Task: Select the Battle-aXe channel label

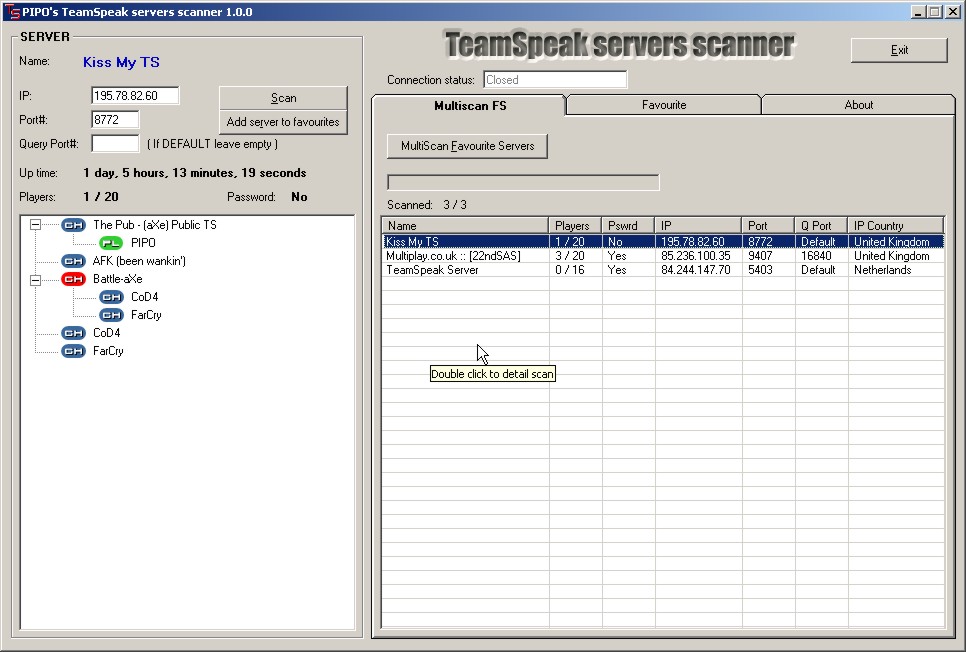Action: coord(118,279)
